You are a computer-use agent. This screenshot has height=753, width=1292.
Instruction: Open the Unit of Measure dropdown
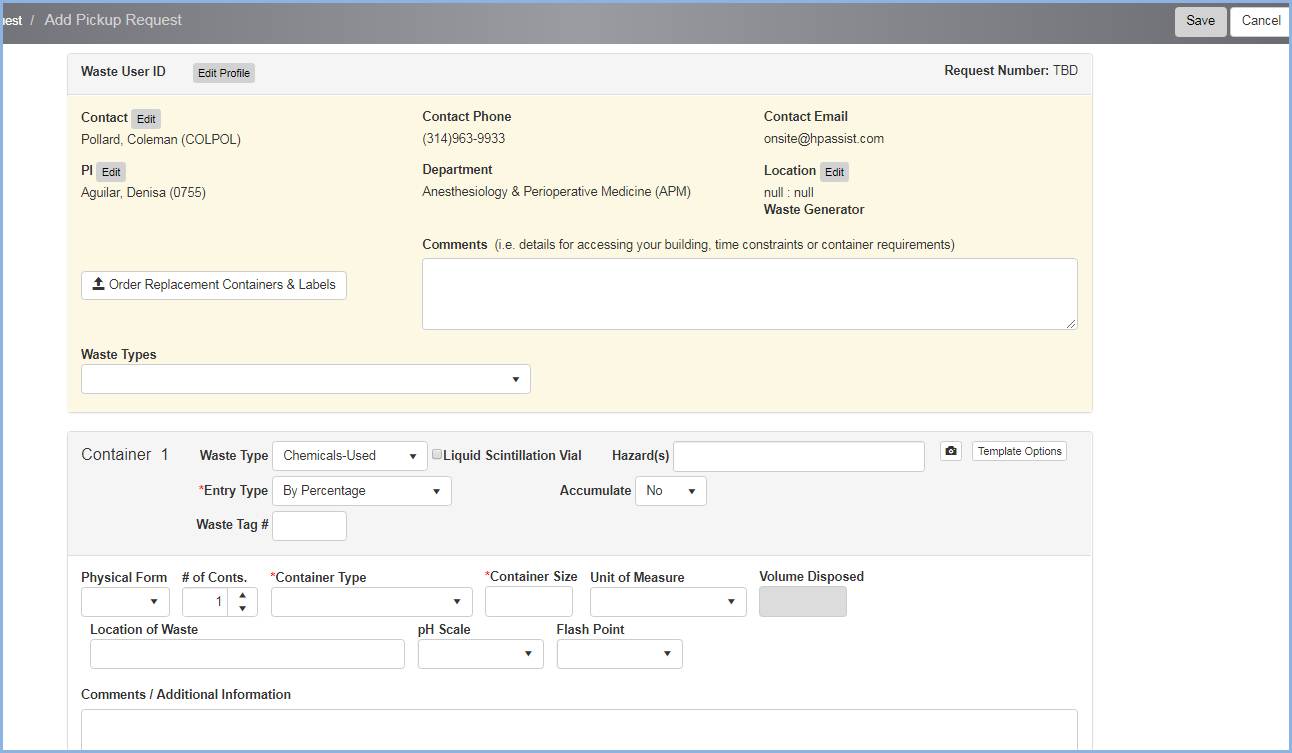click(x=667, y=602)
